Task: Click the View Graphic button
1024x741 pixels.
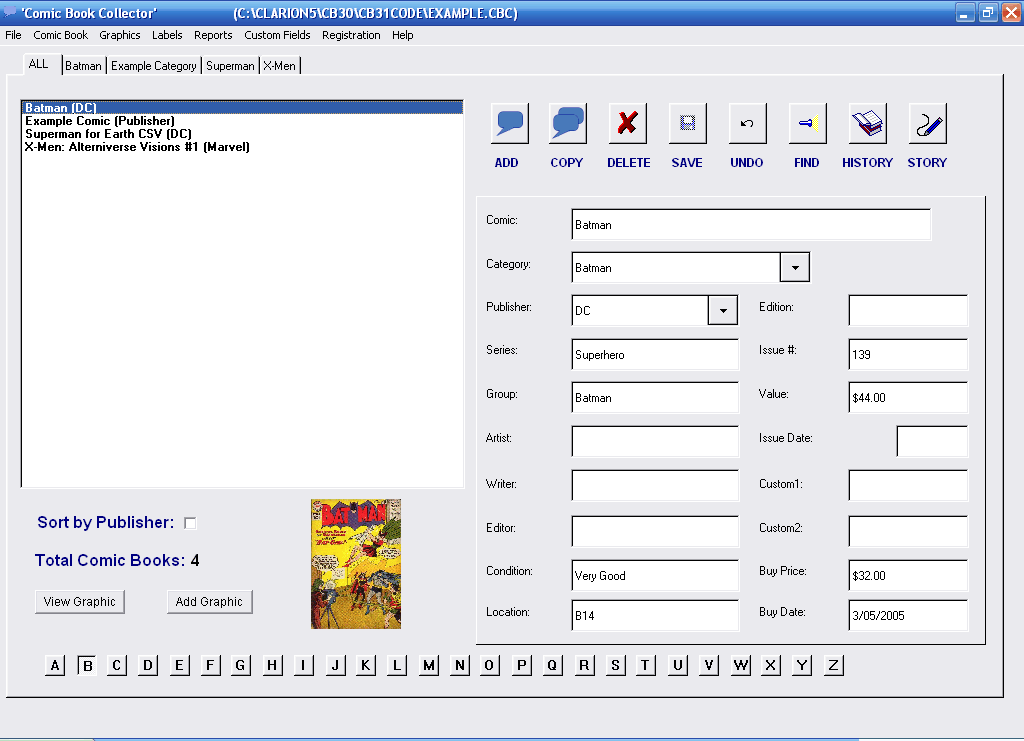Action: [80, 602]
